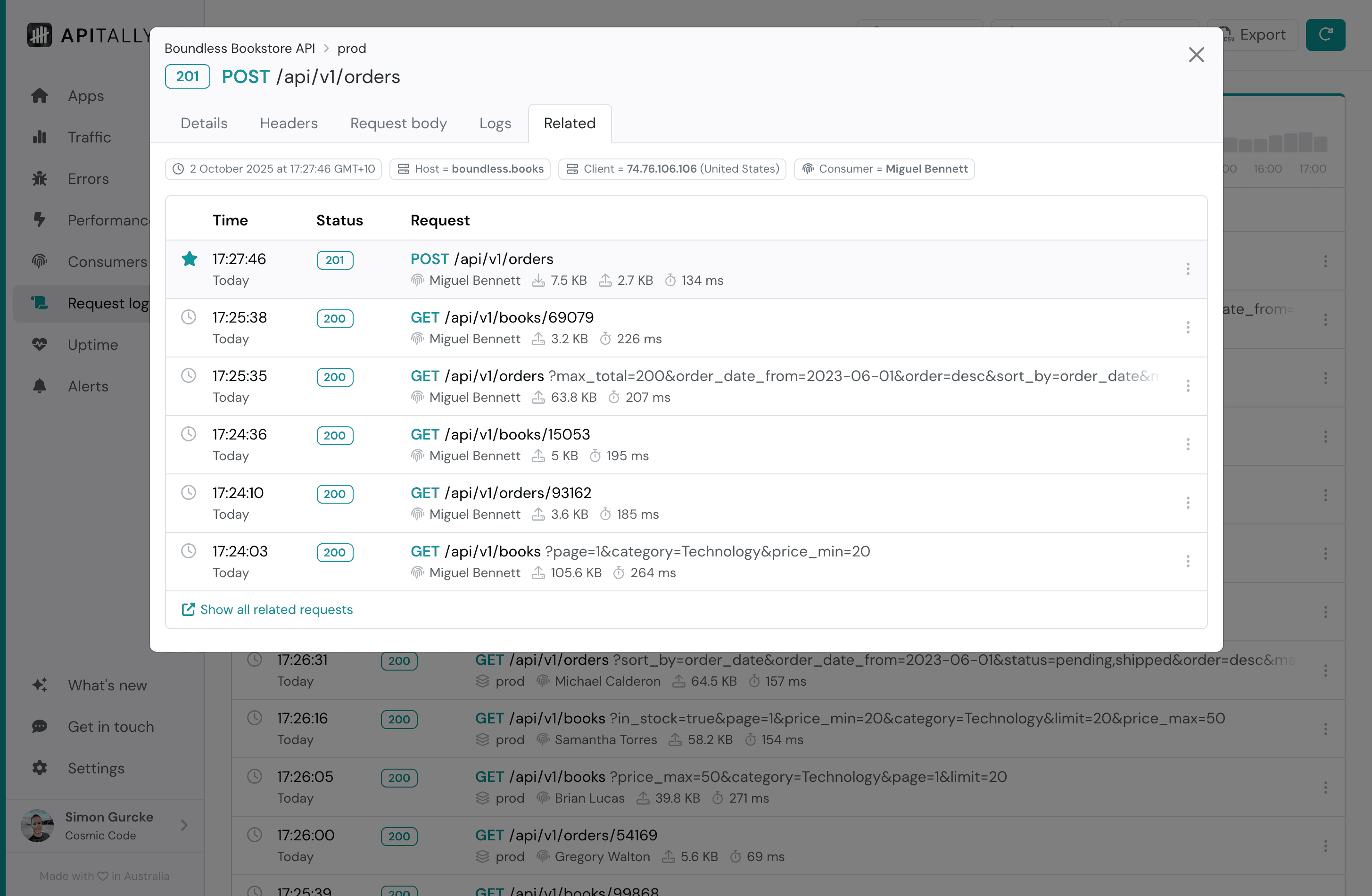Expand the Simon Gurcke account chevron
Viewport: 1372px width, 896px height.
pyautogui.click(x=184, y=825)
